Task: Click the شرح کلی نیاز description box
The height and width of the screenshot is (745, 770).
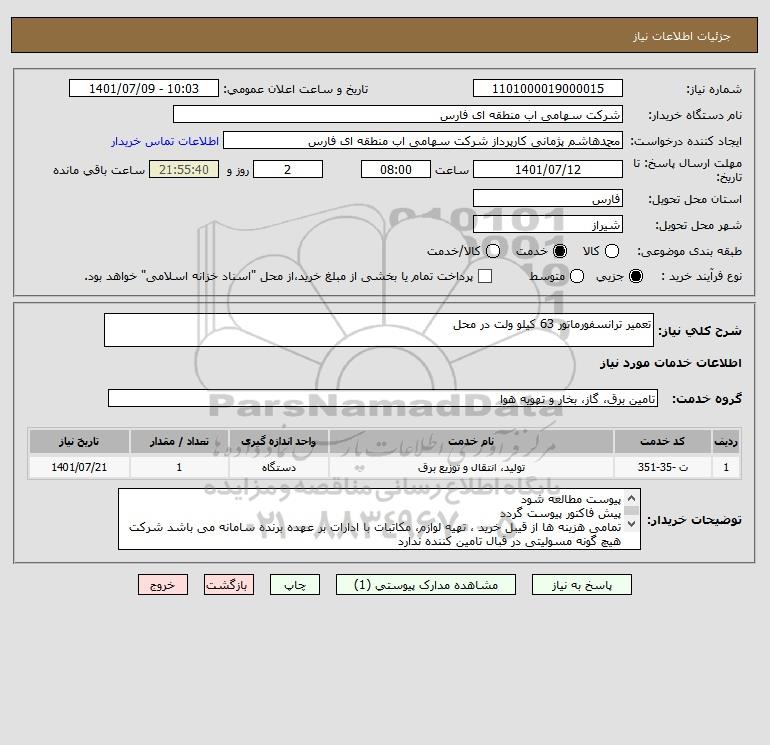Action: pos(379,330)
